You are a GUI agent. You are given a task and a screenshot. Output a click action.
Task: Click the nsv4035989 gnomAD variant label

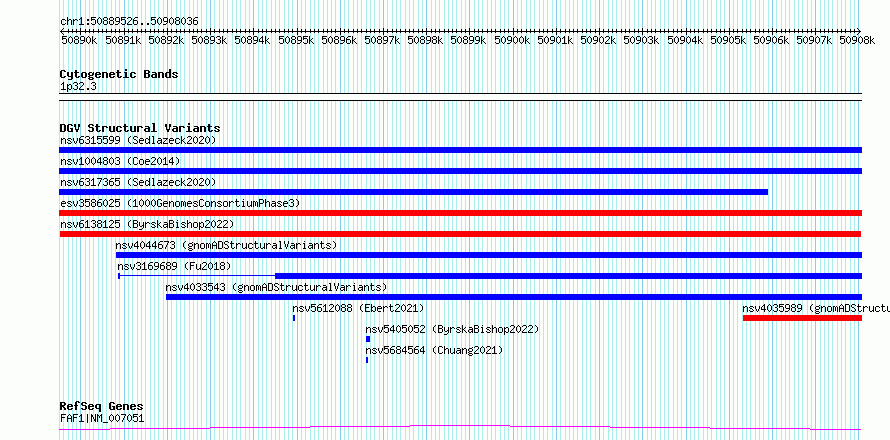816,308
